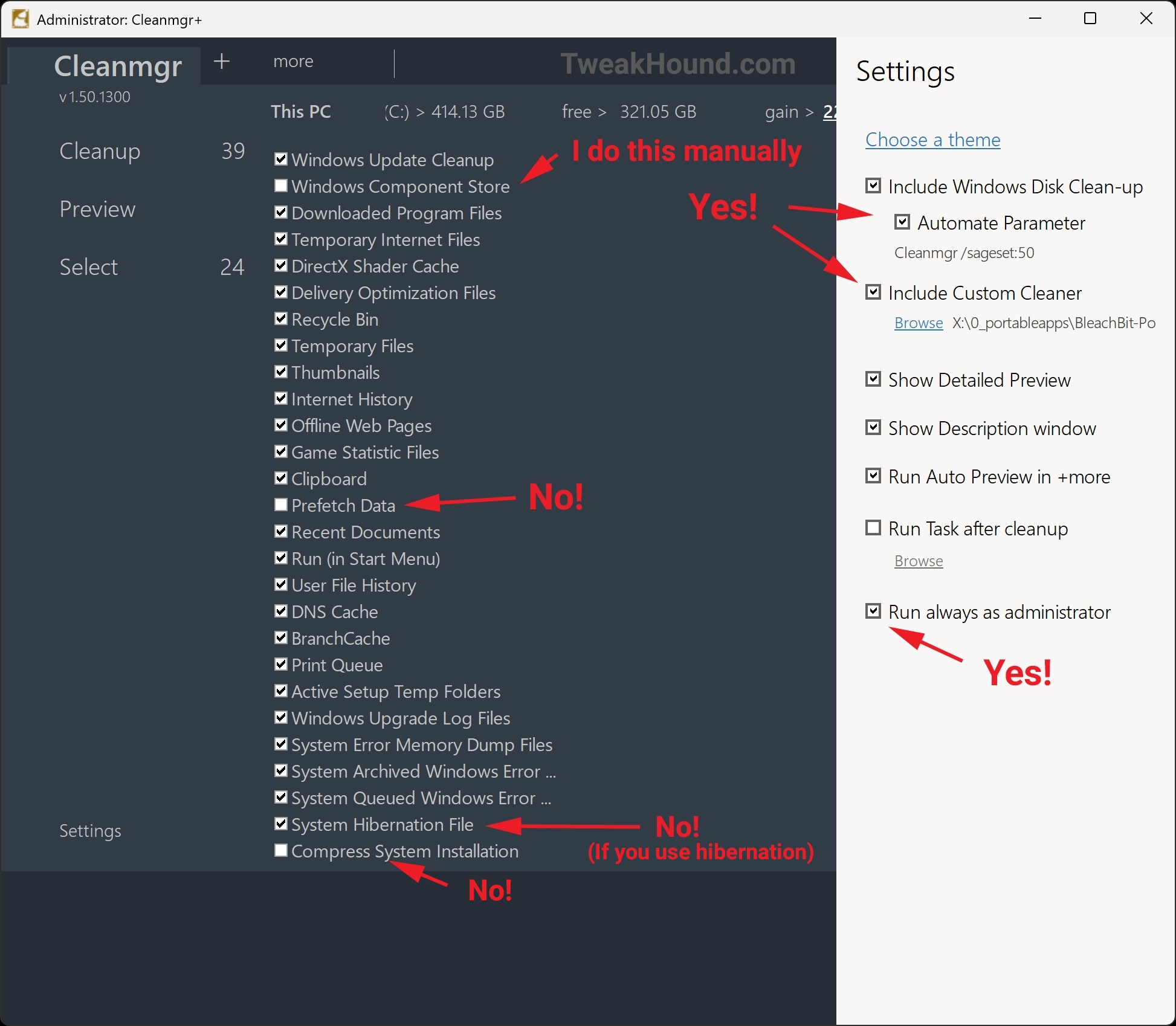Image resolution: width=1176 pixels, height=1026 pixels.
Task: Click the Cleanmgr+ app icon in title bar
Action: click(x=20, y=19)
